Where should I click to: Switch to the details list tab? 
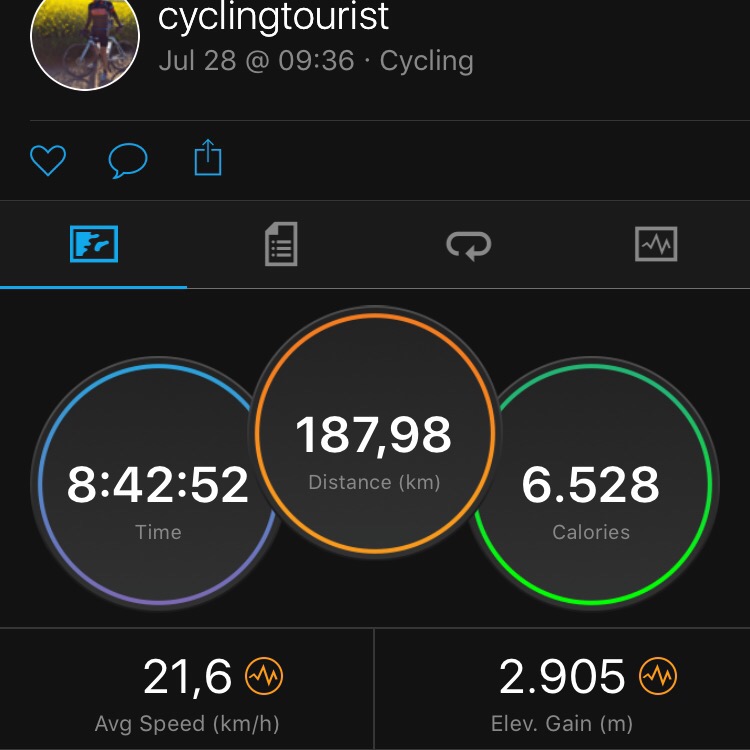tap(281, 244)
